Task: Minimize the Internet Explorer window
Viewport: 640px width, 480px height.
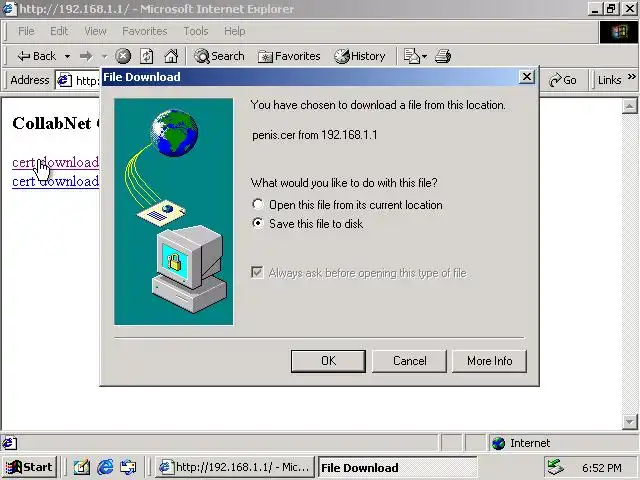Action: (595, 9)
